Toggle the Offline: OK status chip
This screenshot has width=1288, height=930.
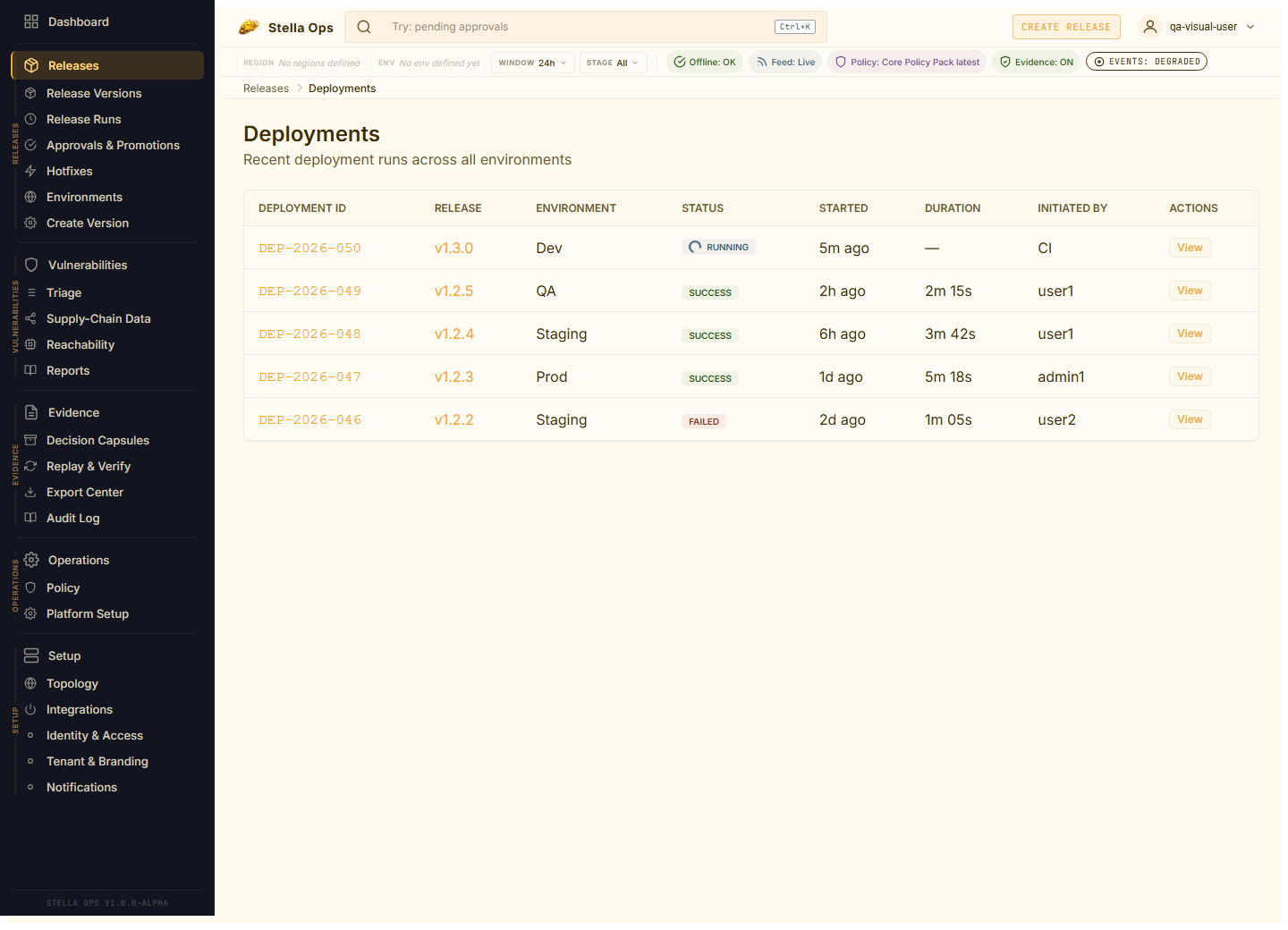(x=705, y=62)
